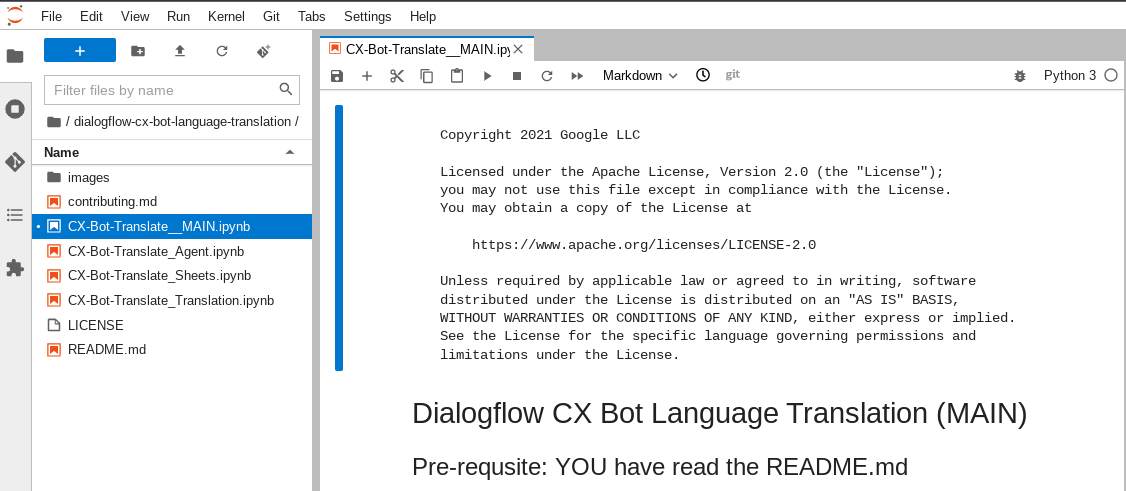This screenshot has width=1126, height=491.
Task: Open the Extension Manager puzzle icon
Action: (14, 268)
